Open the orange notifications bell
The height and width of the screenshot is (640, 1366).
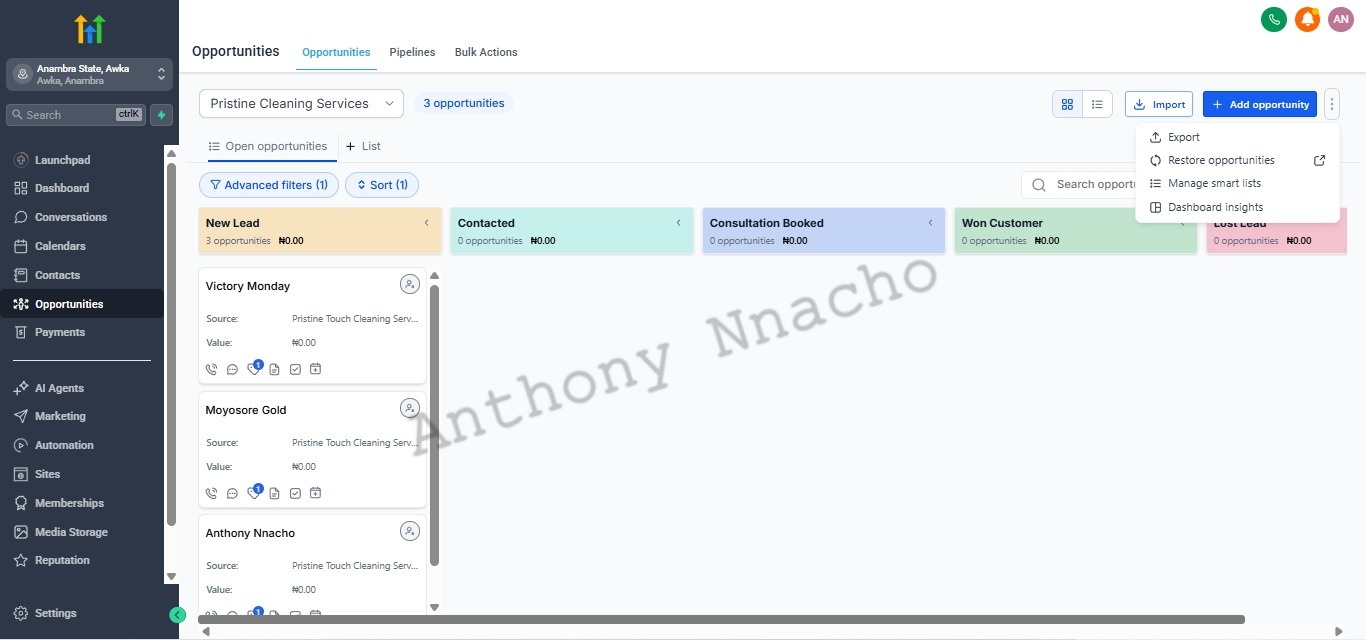point(1307,19)
